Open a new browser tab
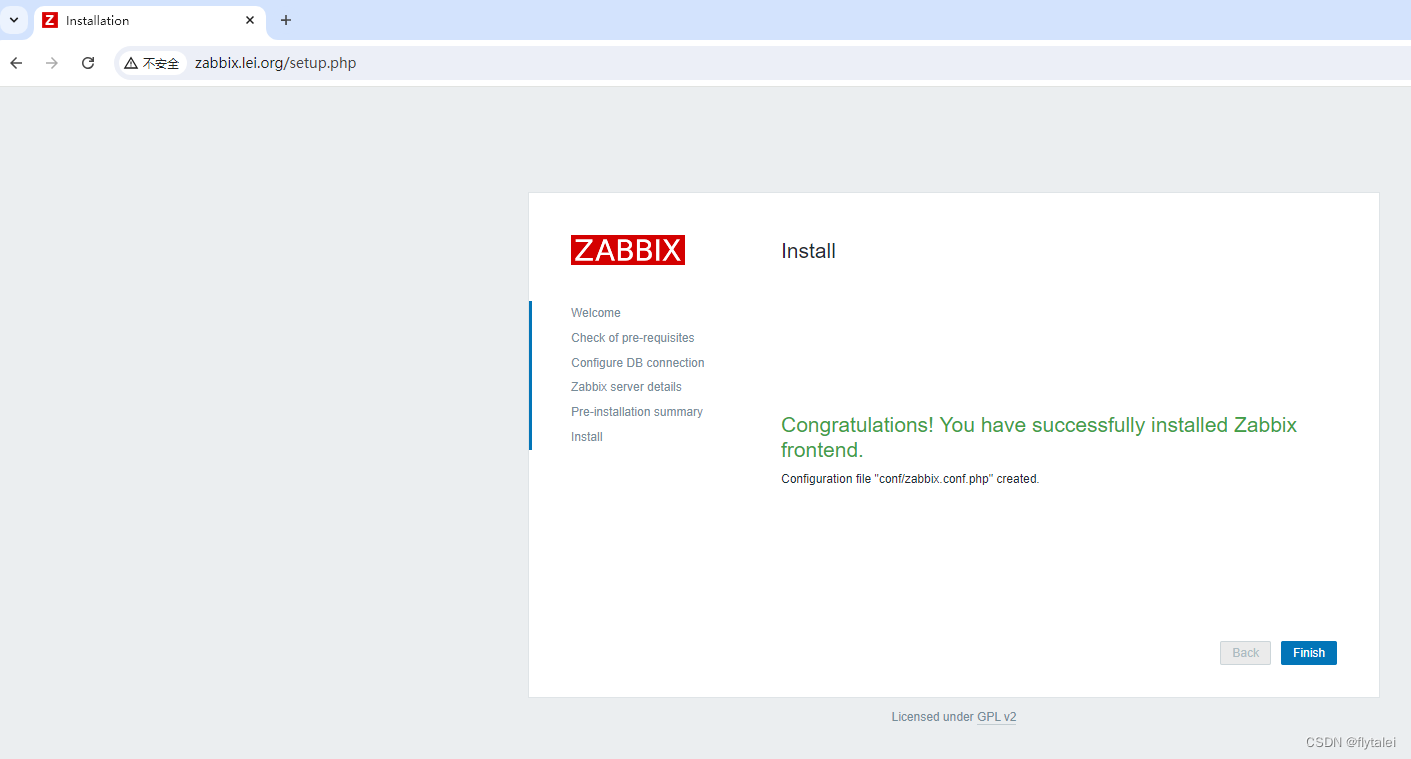This screenshot has width=1411, height=759. (x=286, y=20)
